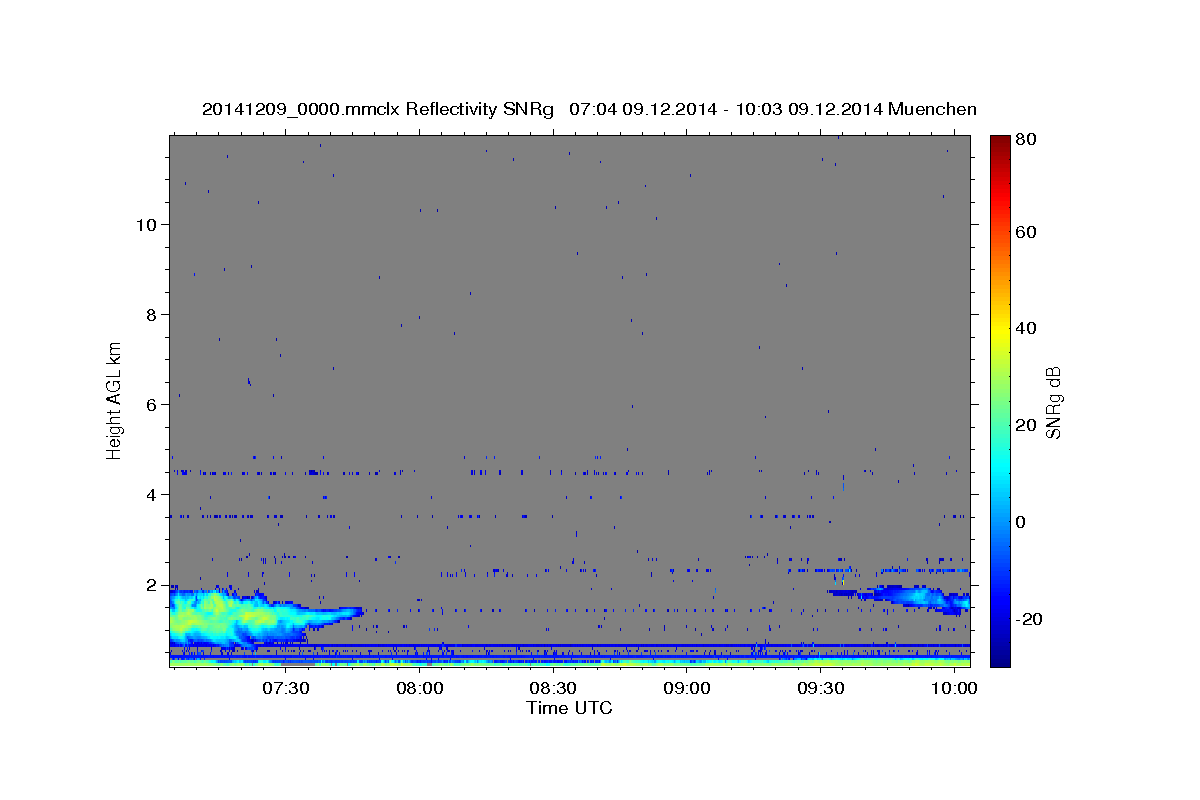Click the height tick label 2

(152, 584)
